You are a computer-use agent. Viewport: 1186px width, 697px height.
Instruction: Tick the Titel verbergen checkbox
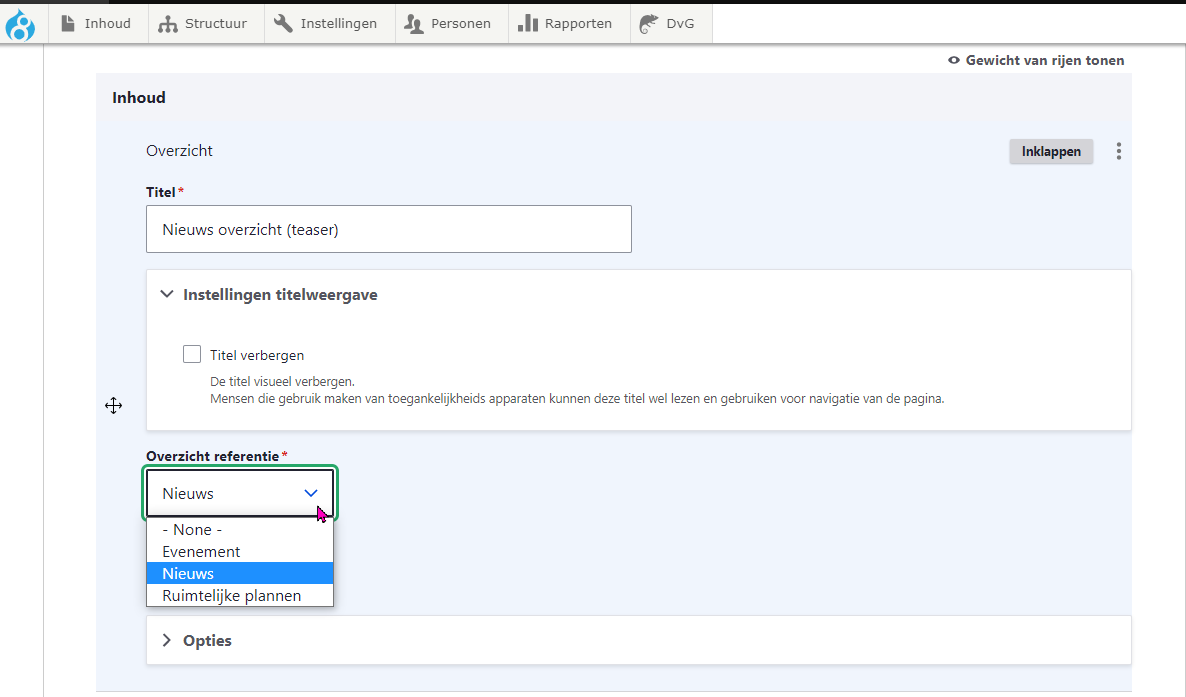point(192,354)
